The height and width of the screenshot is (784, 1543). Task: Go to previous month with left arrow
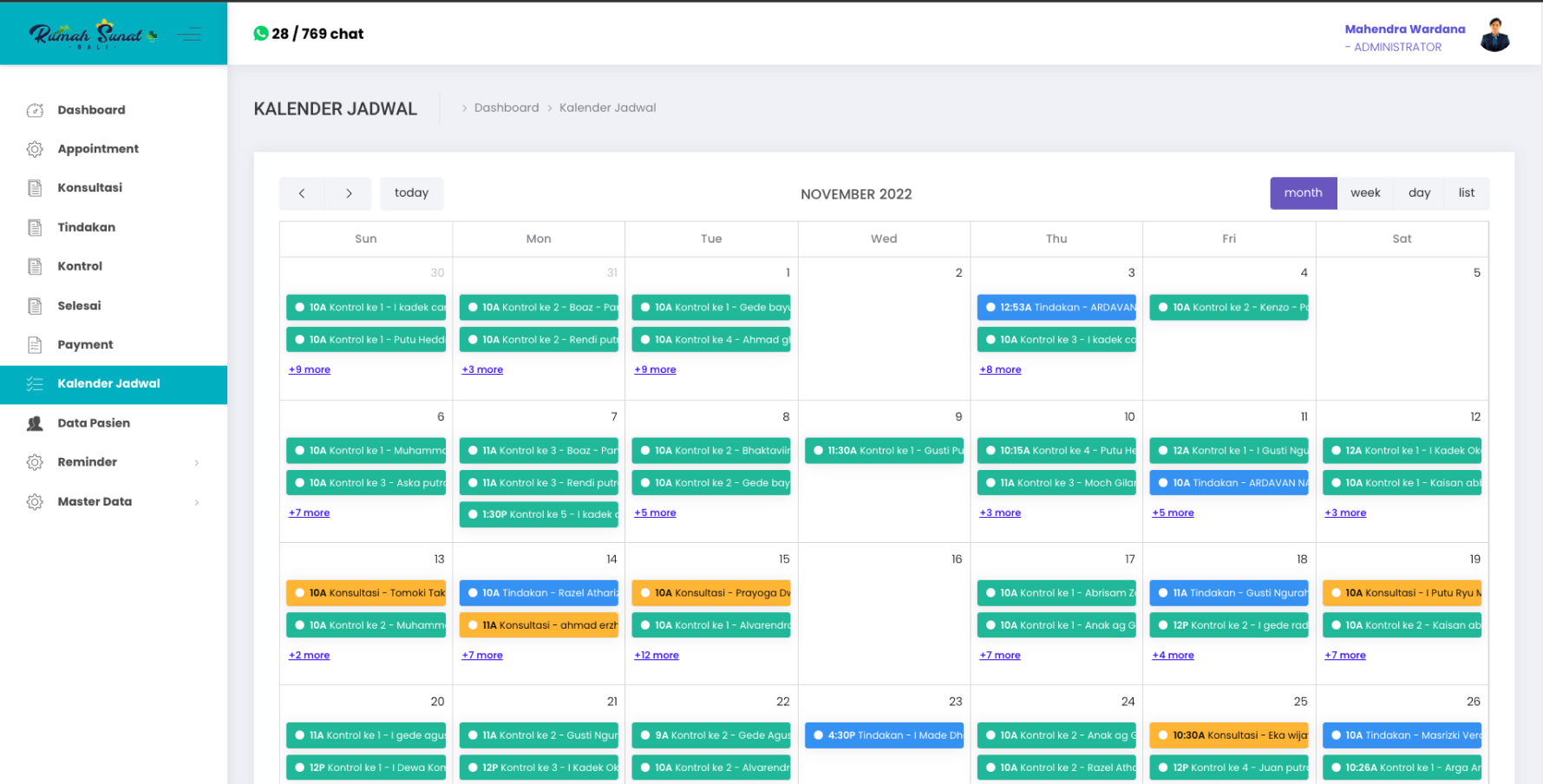(302, 193)
